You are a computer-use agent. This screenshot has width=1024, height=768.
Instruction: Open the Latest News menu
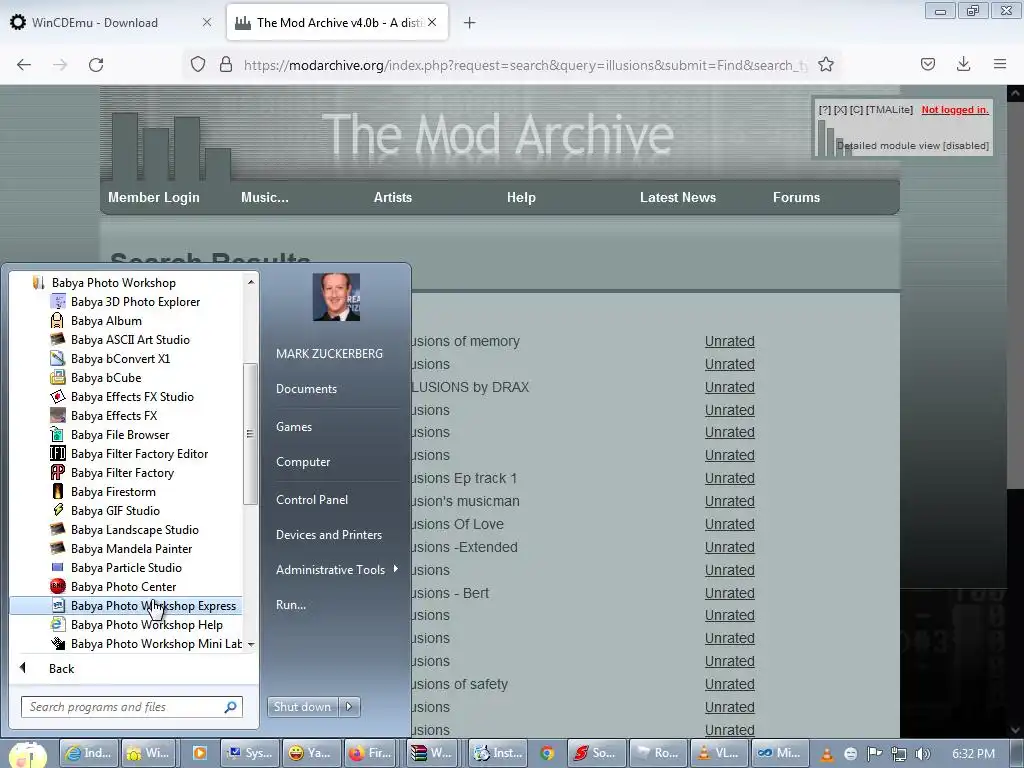678,197
